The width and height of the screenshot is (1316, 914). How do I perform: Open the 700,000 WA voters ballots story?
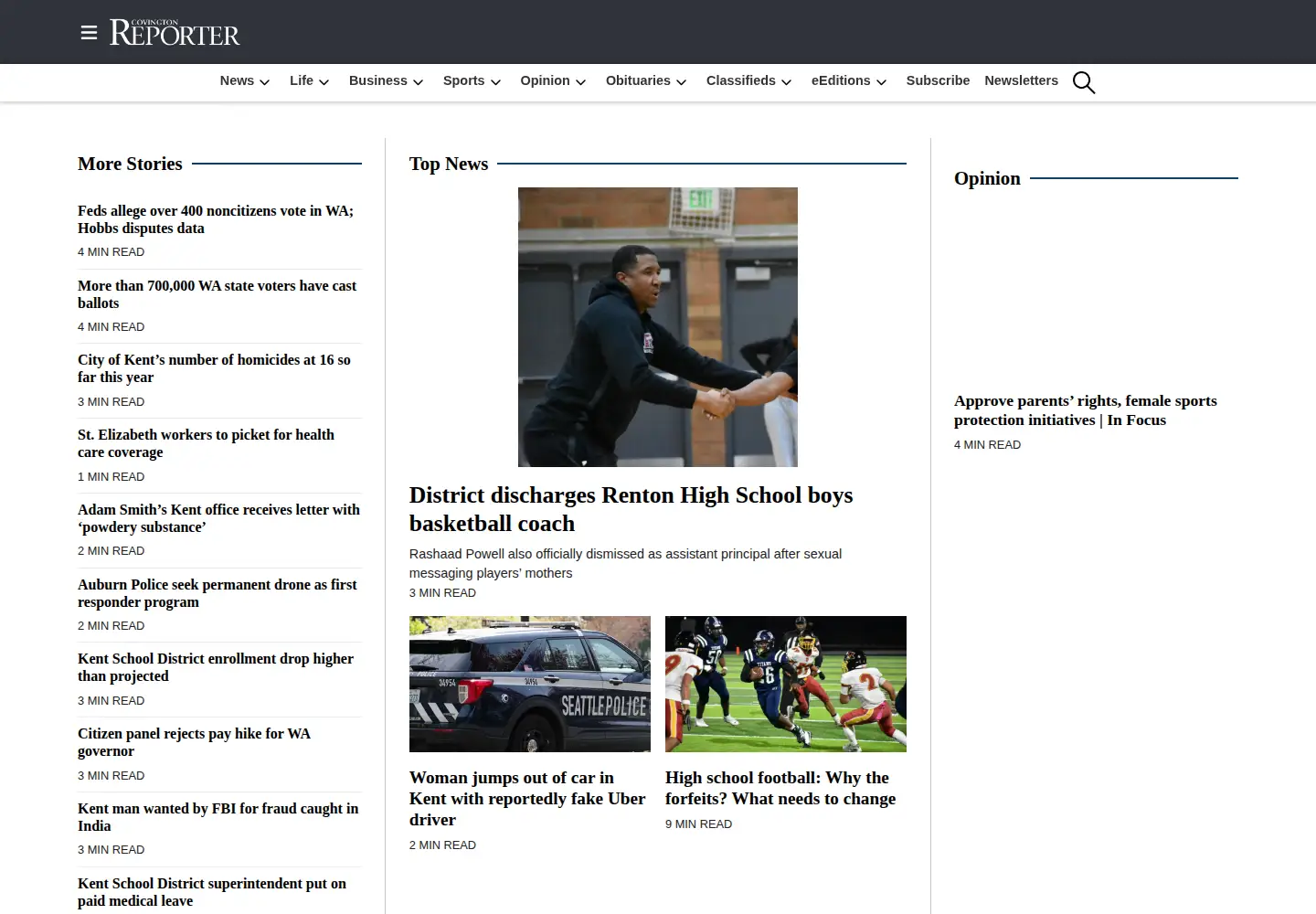coord(217,294)
